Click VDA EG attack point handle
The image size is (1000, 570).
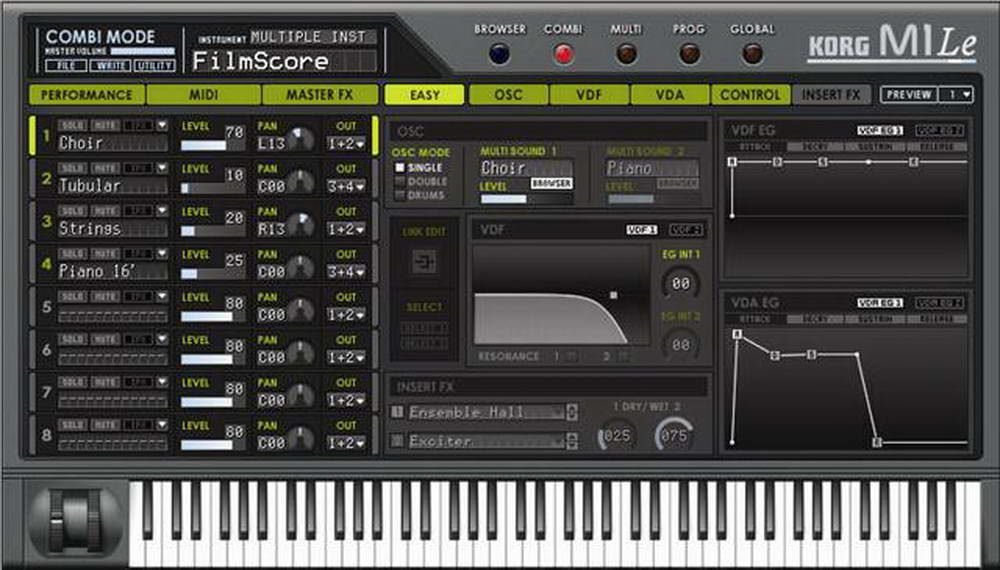click(737, 334)
